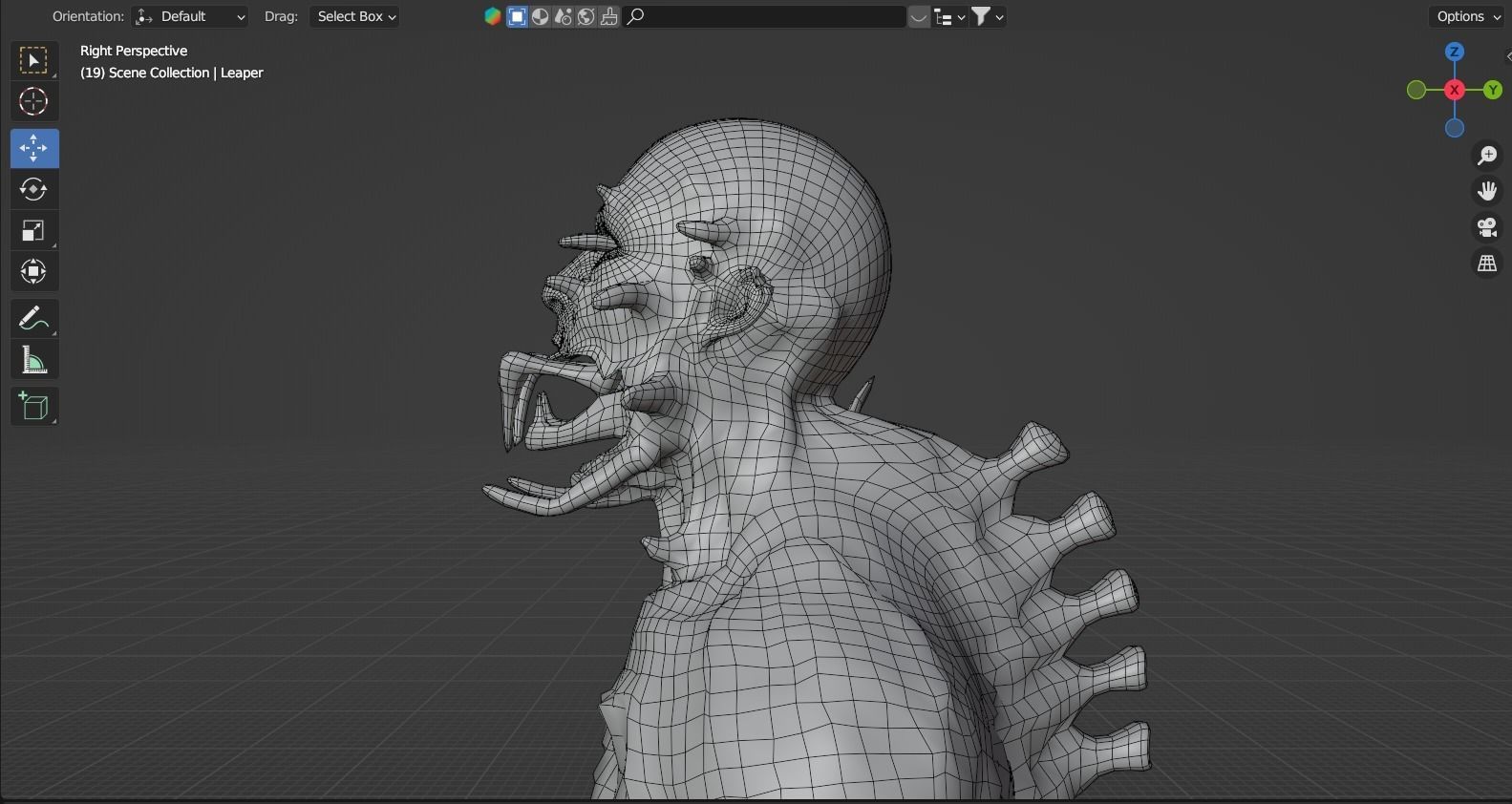Viewport: 1512px width, 804px height.
Task: Click the blue Z axis gizmo
Action: tap(1455, 52)
